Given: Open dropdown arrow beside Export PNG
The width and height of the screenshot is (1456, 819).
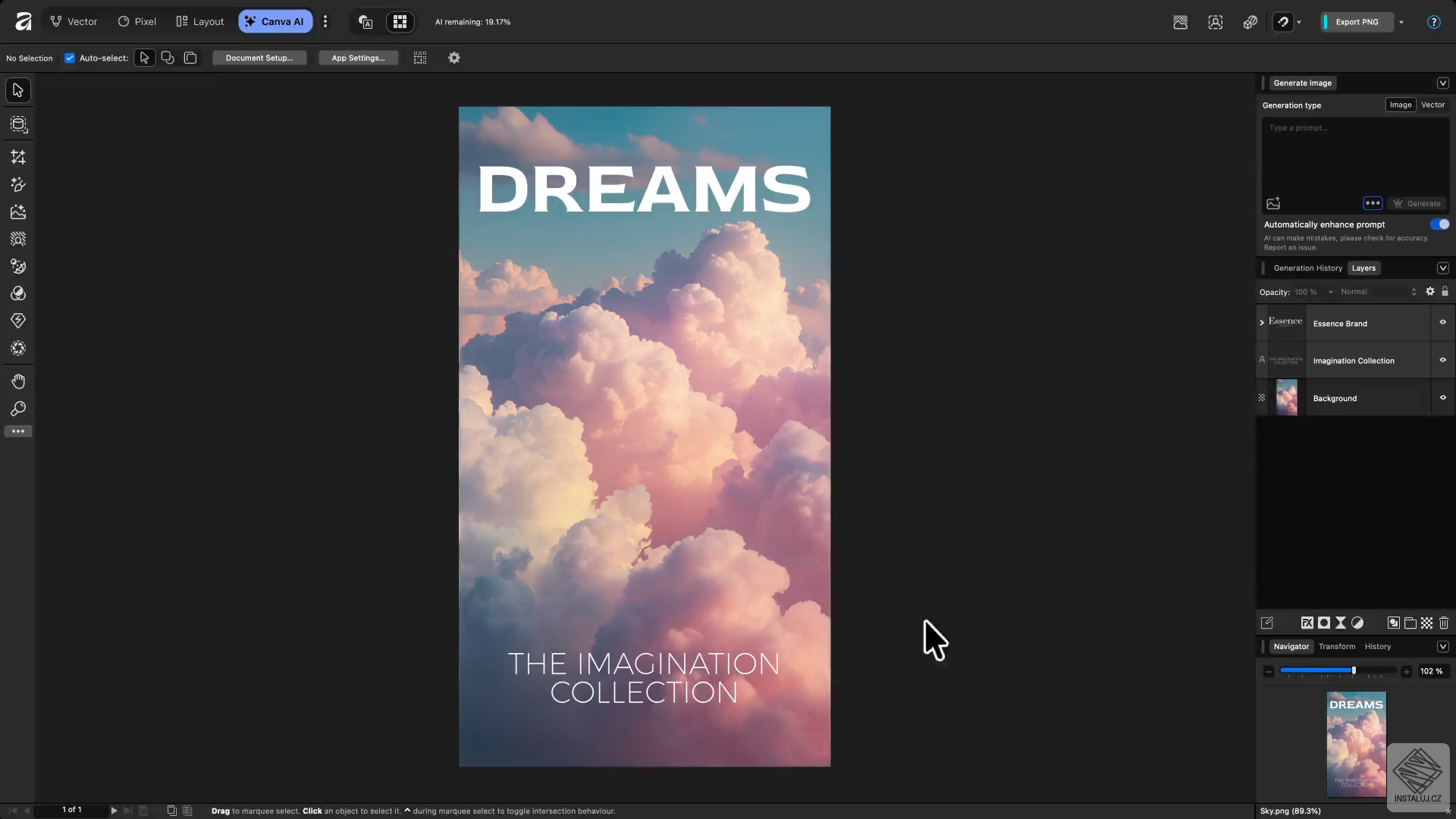Looking at the screenshot, I should (x=1401, y=22).
